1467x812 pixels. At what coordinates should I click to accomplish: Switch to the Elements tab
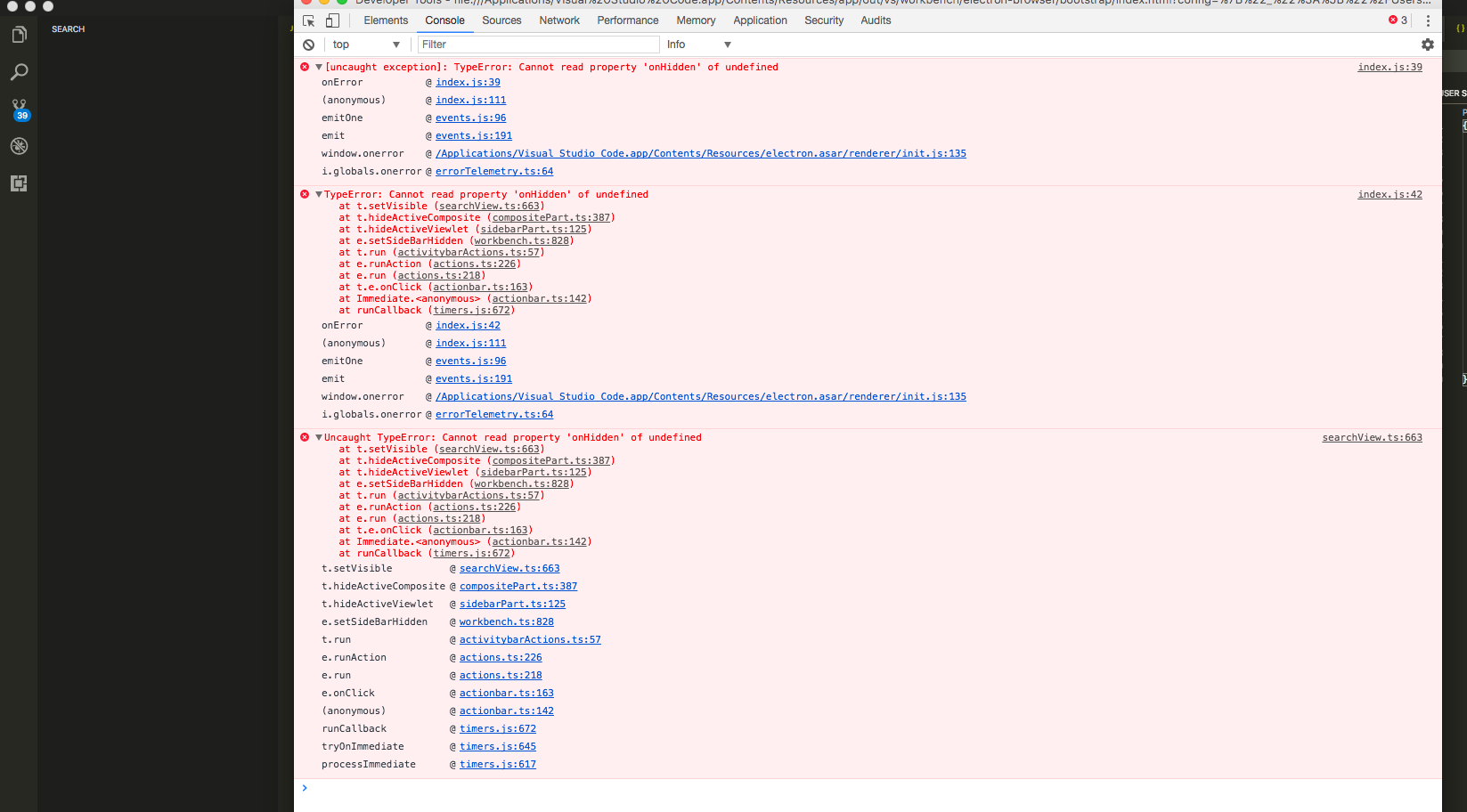pyautogui.click(x=385, y=20)
